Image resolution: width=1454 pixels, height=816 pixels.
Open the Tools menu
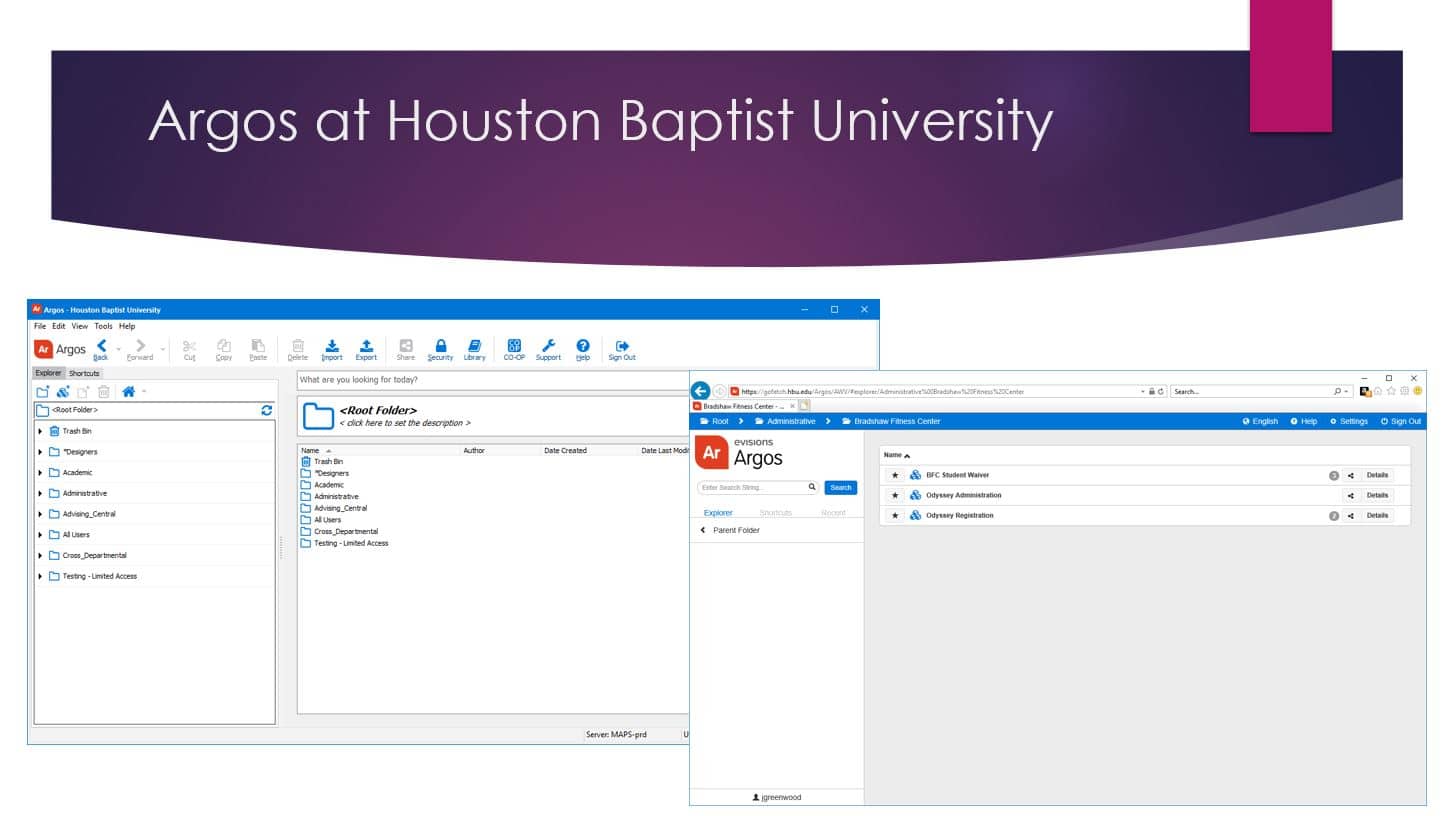103,326
